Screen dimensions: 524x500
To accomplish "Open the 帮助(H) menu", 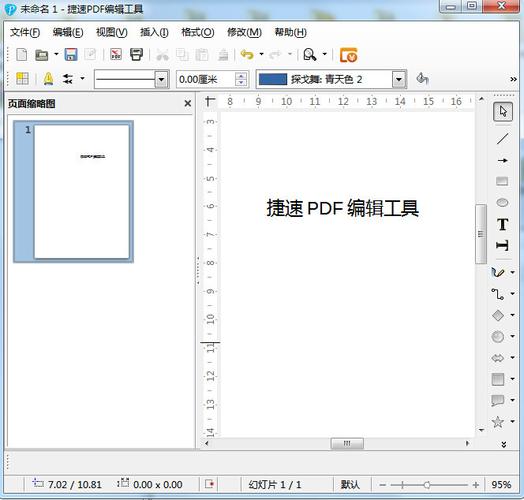I will point(290,32).
